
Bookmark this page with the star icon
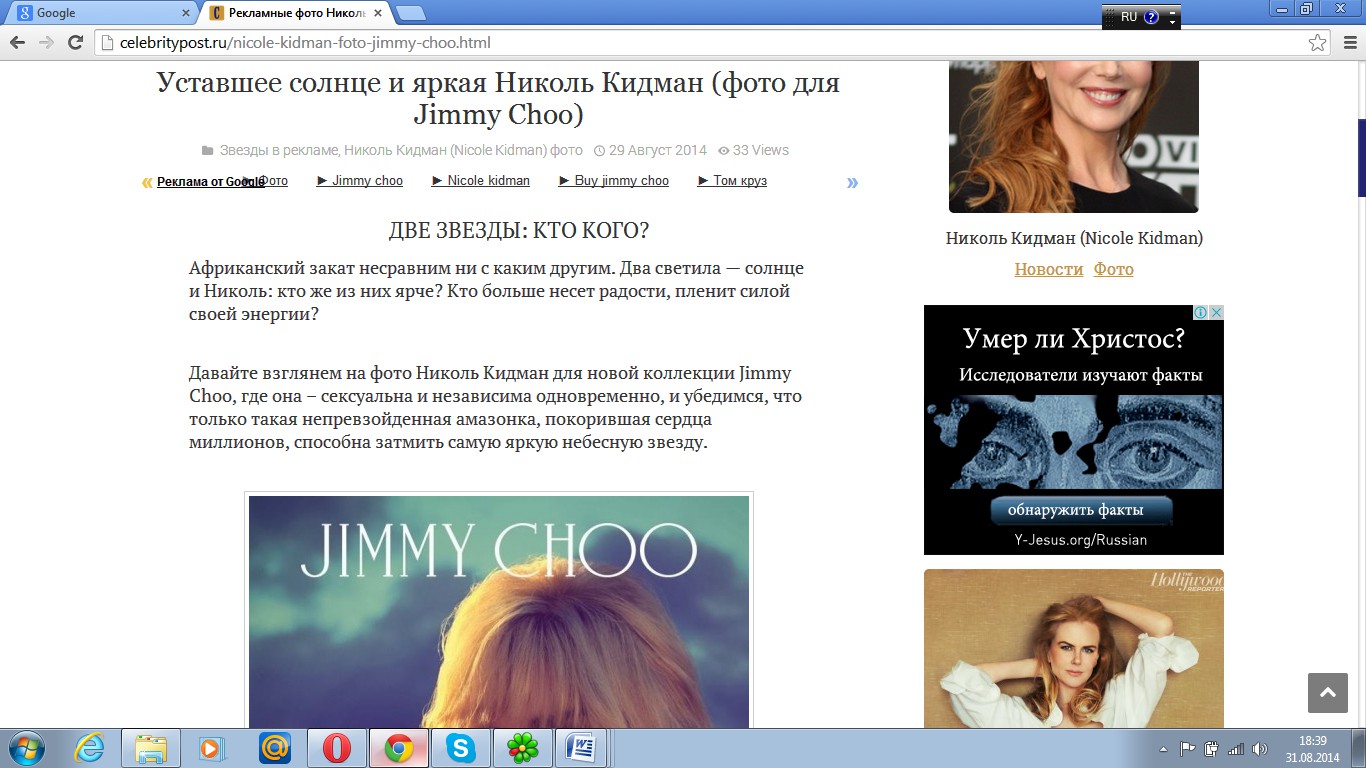pyautogui.click(x=1318, y=43)
